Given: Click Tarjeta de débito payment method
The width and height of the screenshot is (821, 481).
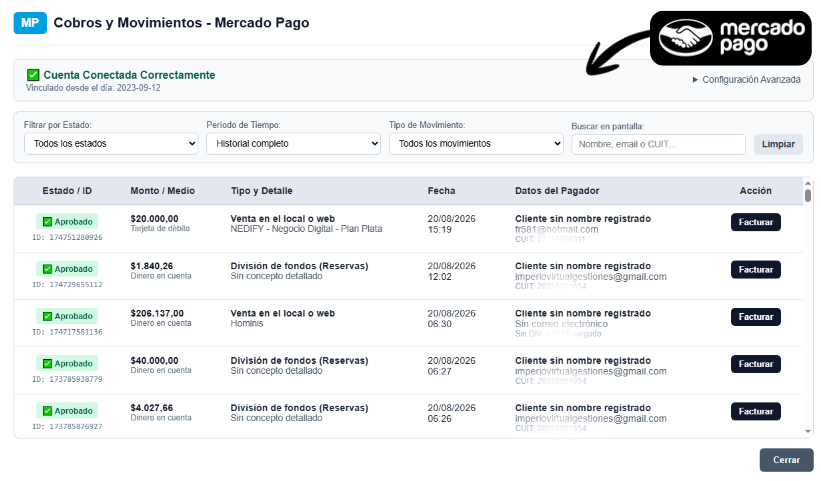Looking at the screenshot, I should click(x=160, y=228).
